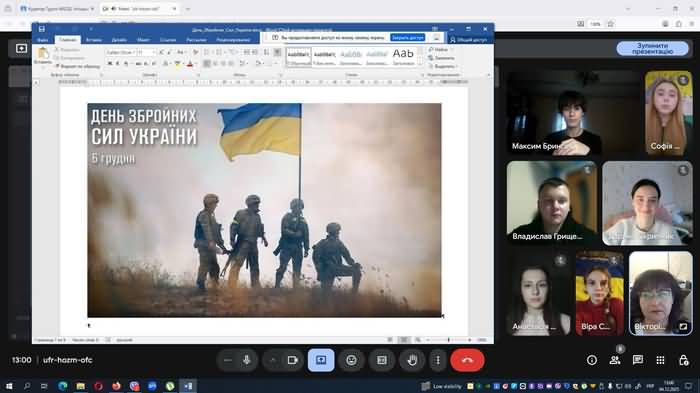Open Firefox from the Windows taskbar
This screenshot has height=393, width=700.
pyautogui.click(x=117, y=386)
